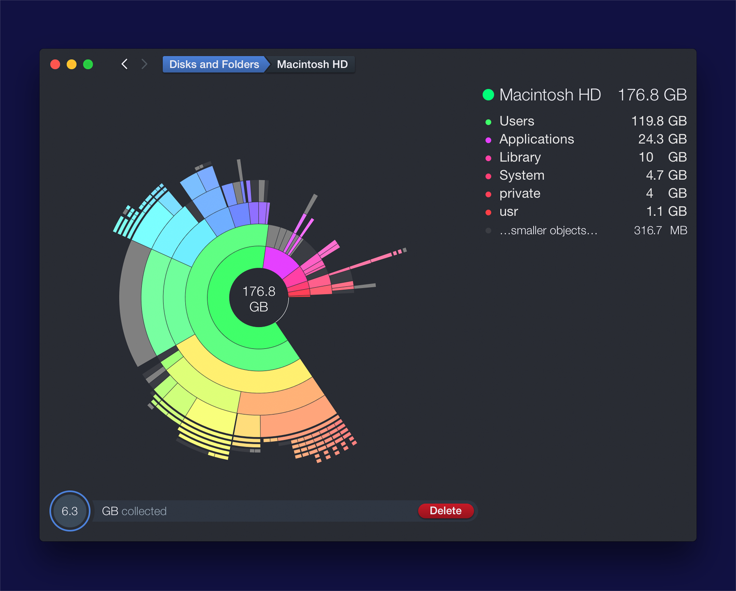Select the Macintosh HD 176.8 GB heading
Image resolution: width=736 pixels, height=591 pixels.
coord(585,95)
